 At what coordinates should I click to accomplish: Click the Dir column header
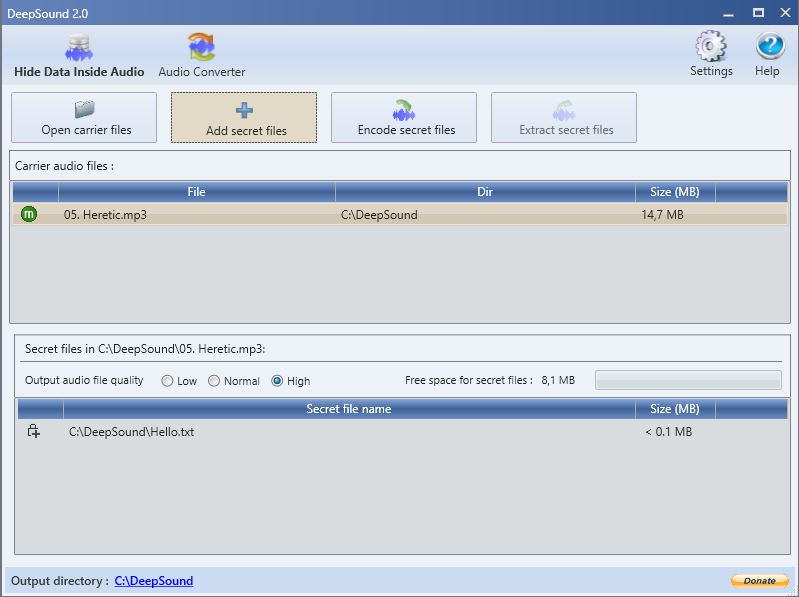[x=485, y=192]
